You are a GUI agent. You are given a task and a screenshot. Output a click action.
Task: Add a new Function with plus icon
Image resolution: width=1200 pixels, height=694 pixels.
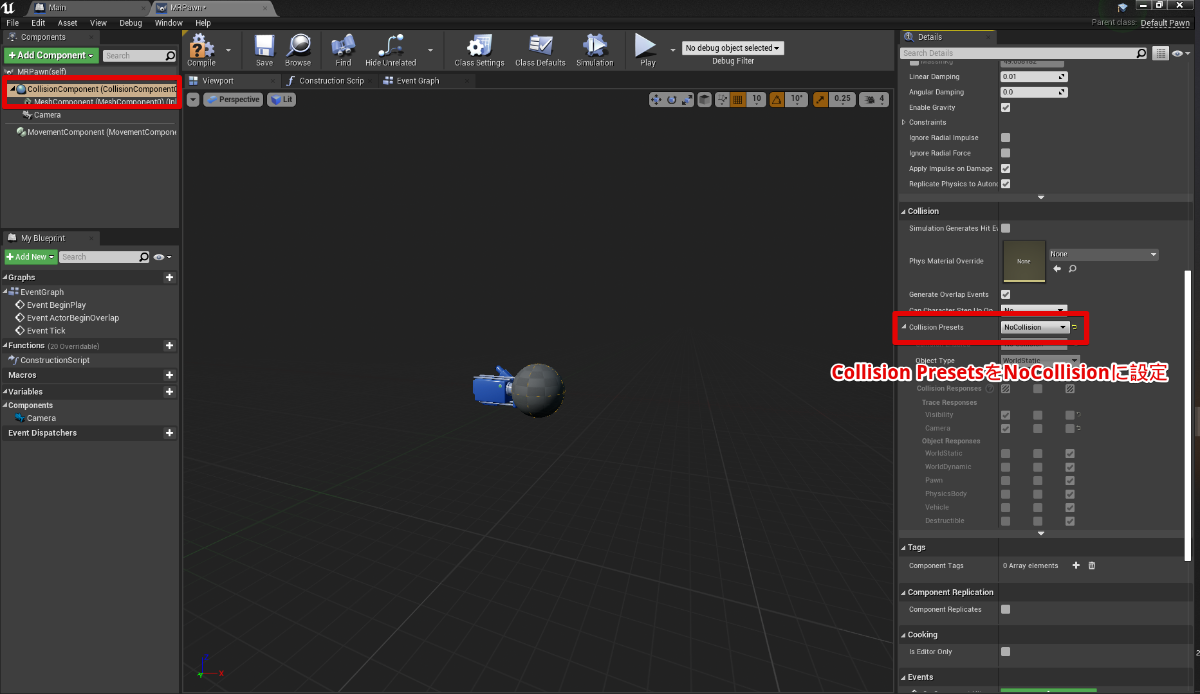click(x=170, y=345)
